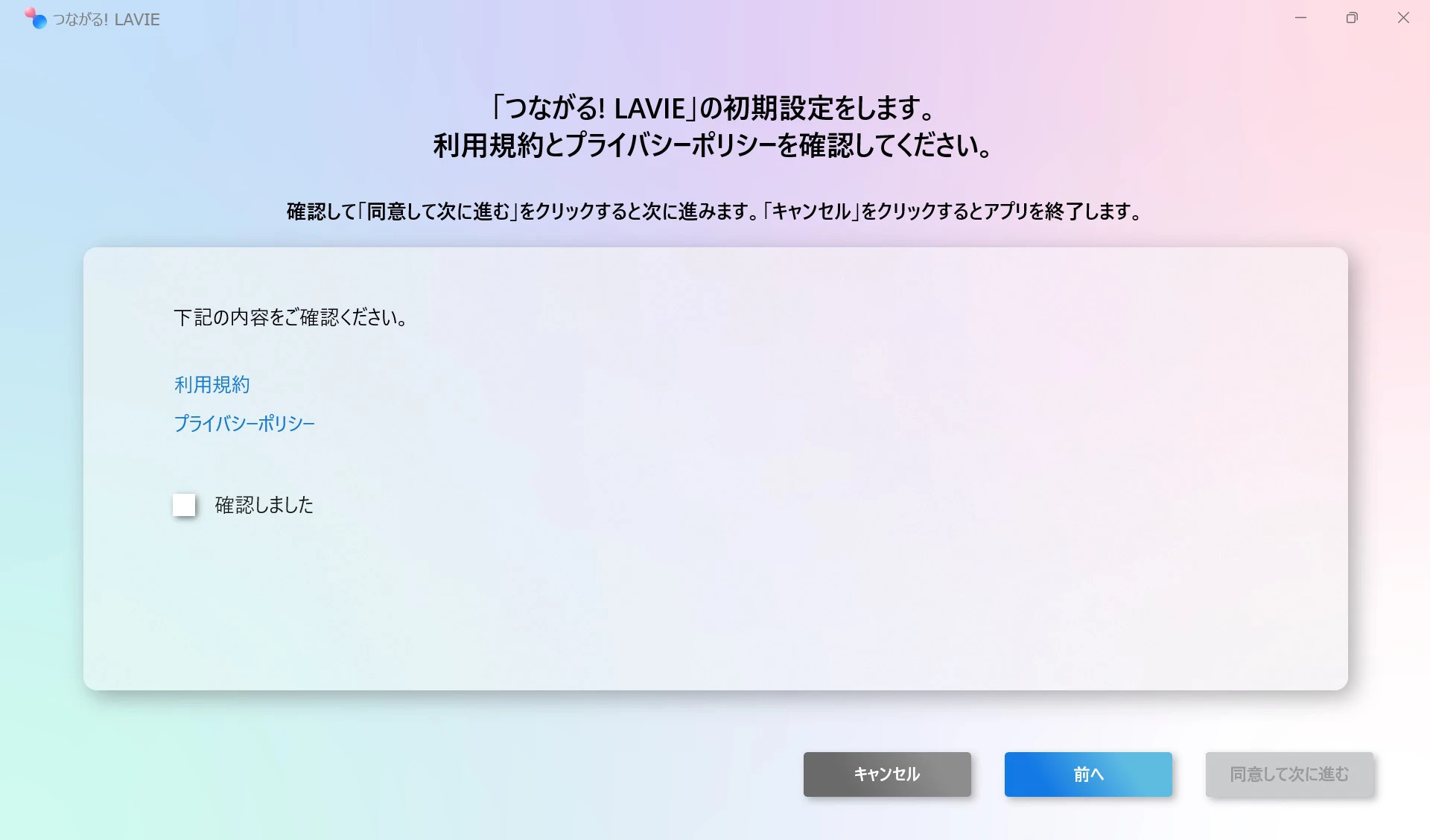Click the instruction text starting 確認して「同意して次に進む」
Image resolution: width=1430 pixels, height=840 pixels.
[x=714, y=211]
